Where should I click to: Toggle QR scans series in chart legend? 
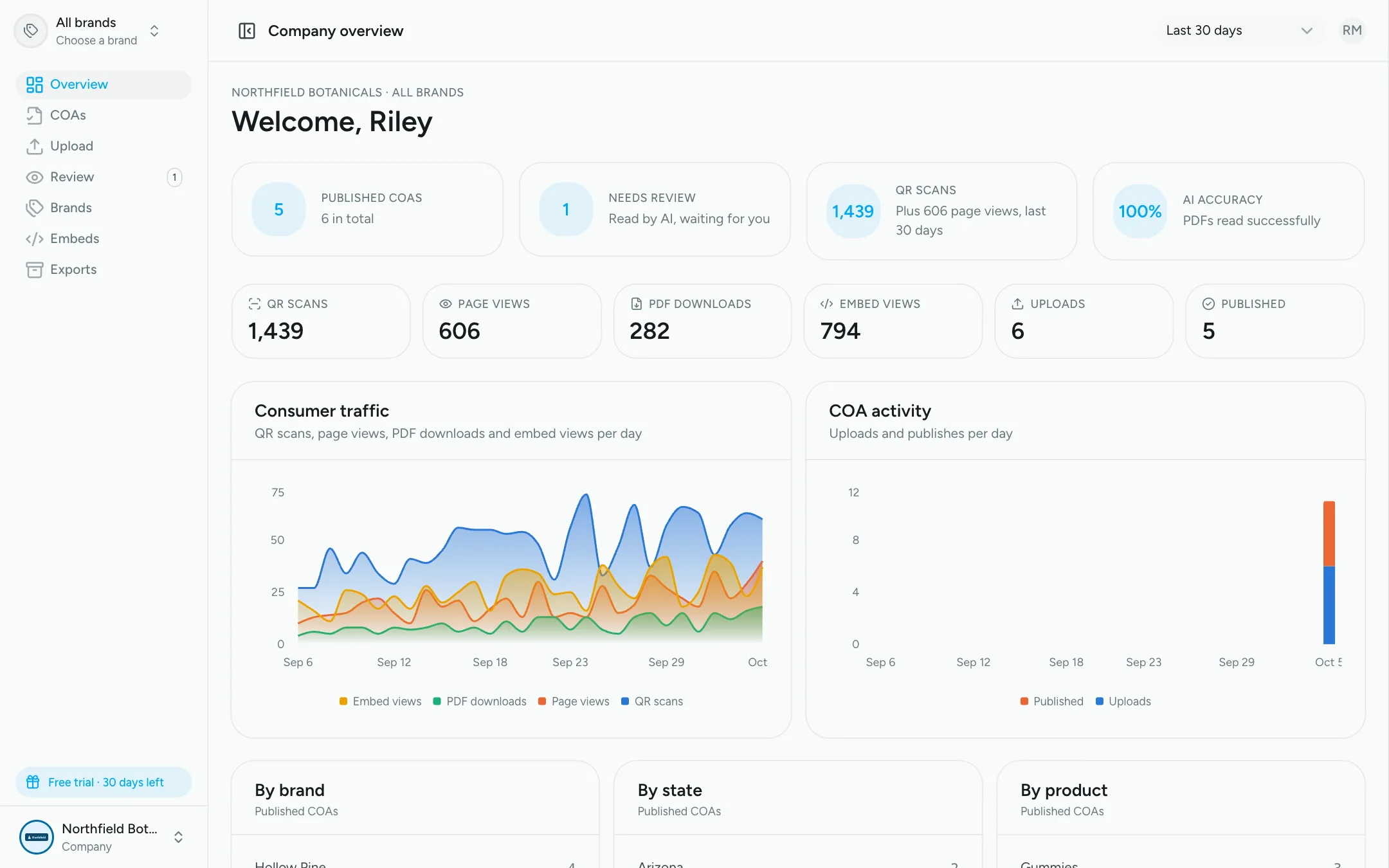coord(652,701)
